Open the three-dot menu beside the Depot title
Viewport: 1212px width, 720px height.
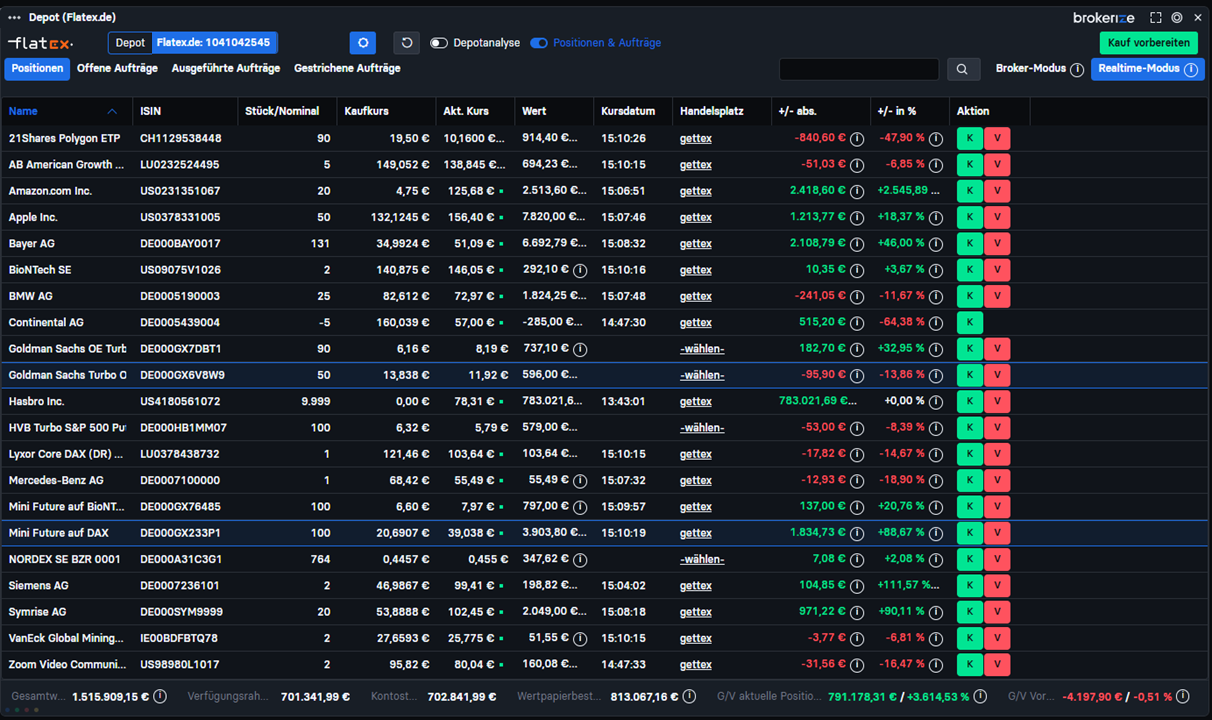pyautogui.click(x=14, y=17)
